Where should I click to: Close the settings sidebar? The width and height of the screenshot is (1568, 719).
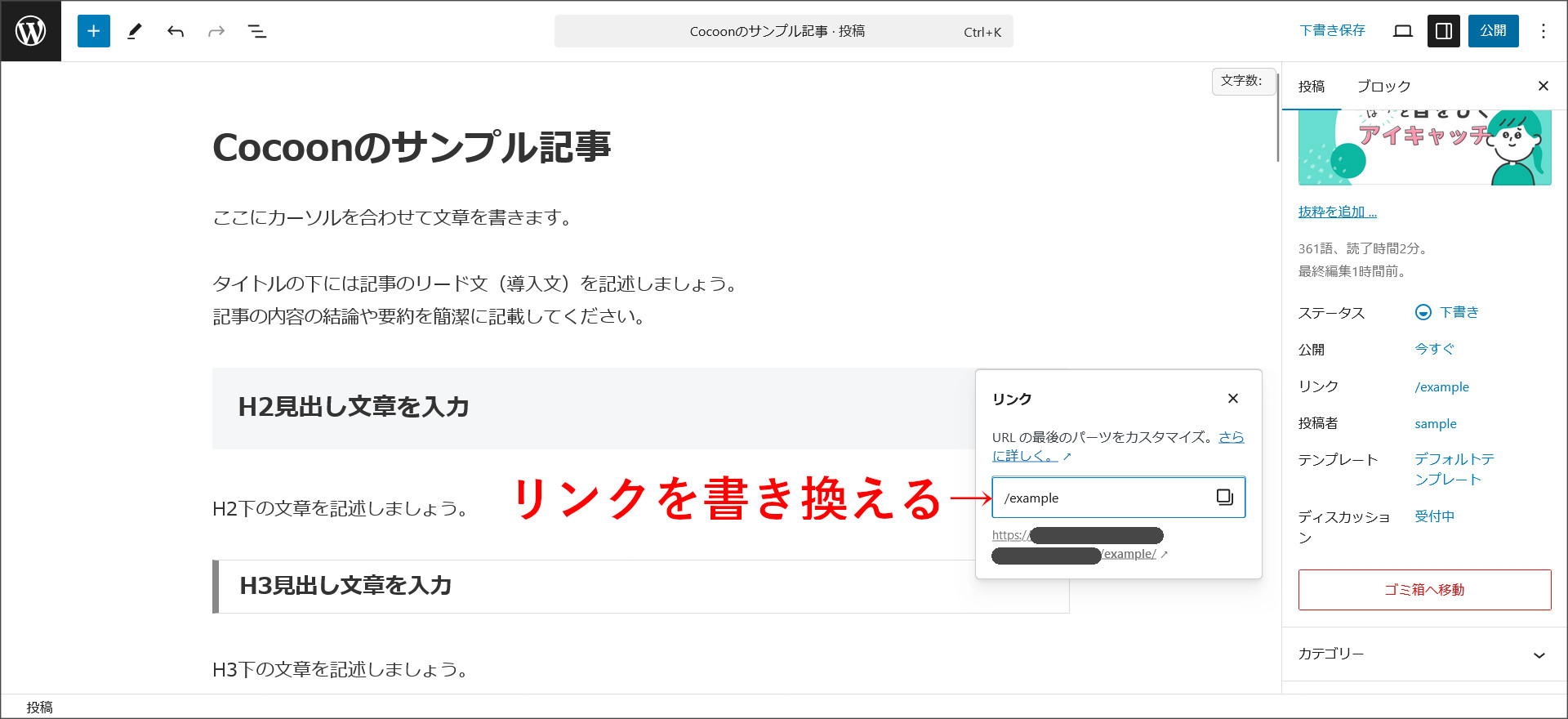[x=1543, y=86]
